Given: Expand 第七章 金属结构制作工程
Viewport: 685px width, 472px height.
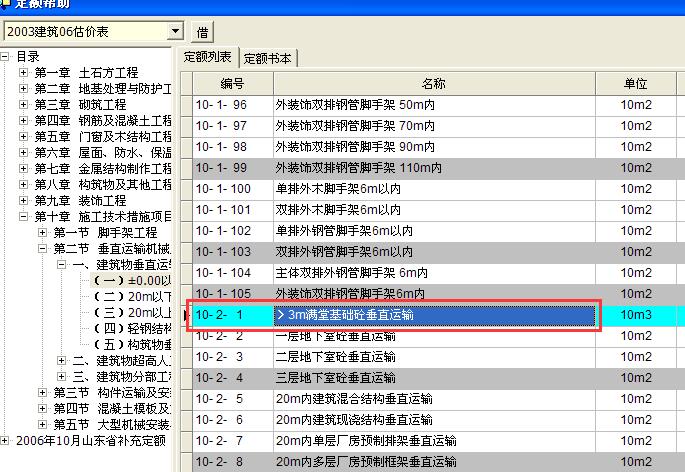Looking at the screenshot, I should click(x=24, y=168).
